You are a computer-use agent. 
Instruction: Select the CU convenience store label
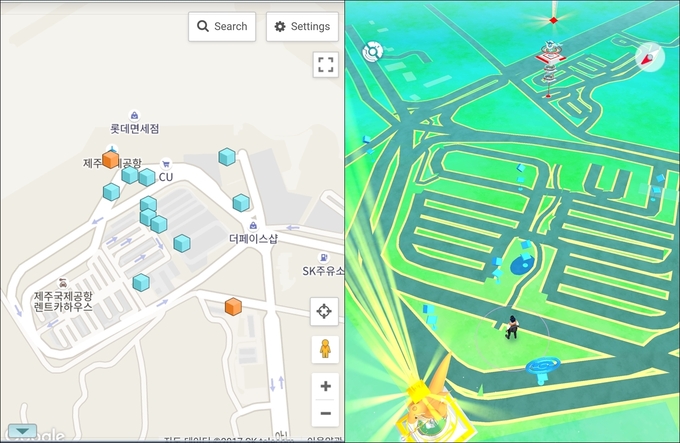pyautogui.click(x=166, y=177)
